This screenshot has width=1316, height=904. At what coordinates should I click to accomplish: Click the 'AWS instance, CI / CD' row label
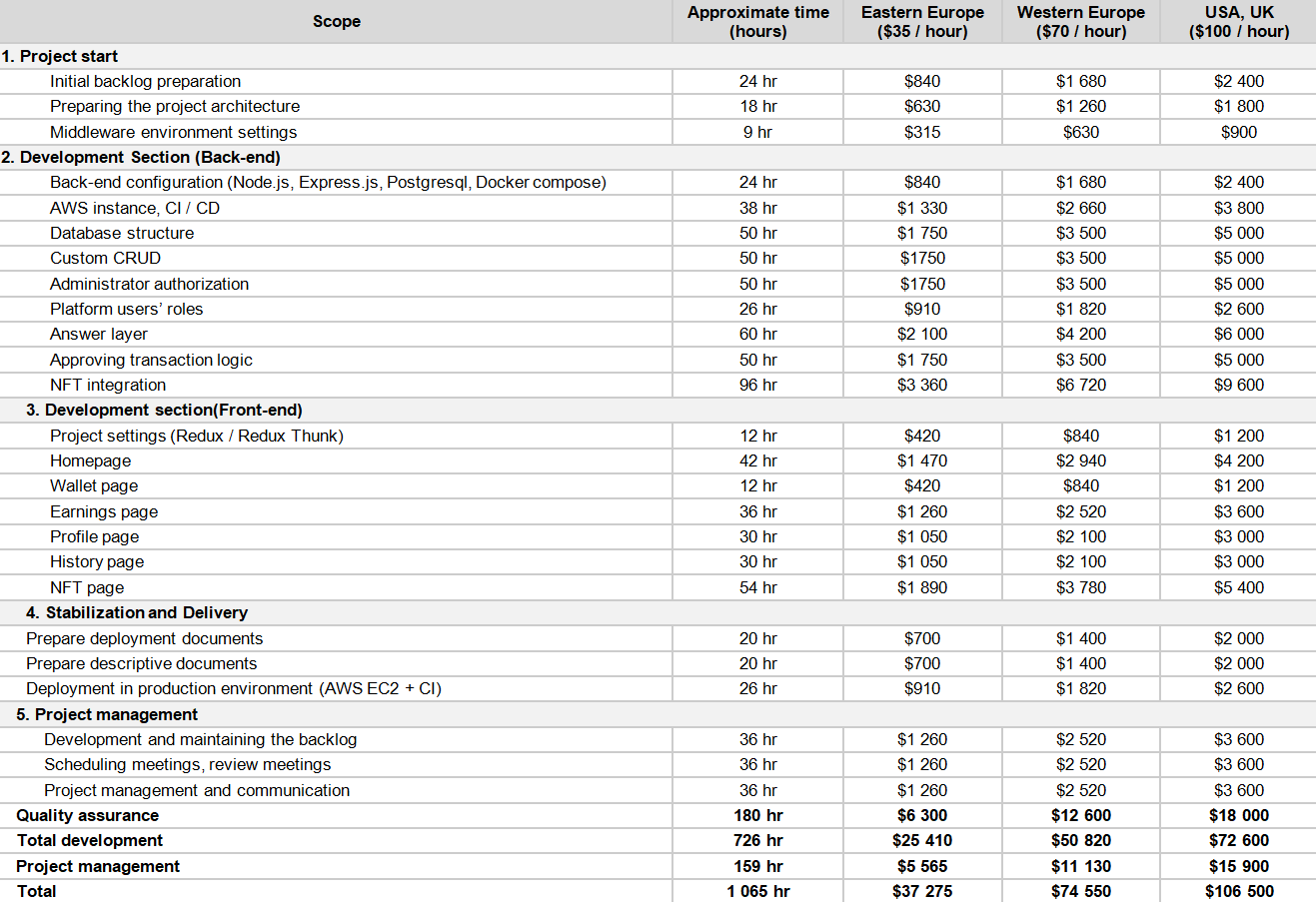pos(135,208)
